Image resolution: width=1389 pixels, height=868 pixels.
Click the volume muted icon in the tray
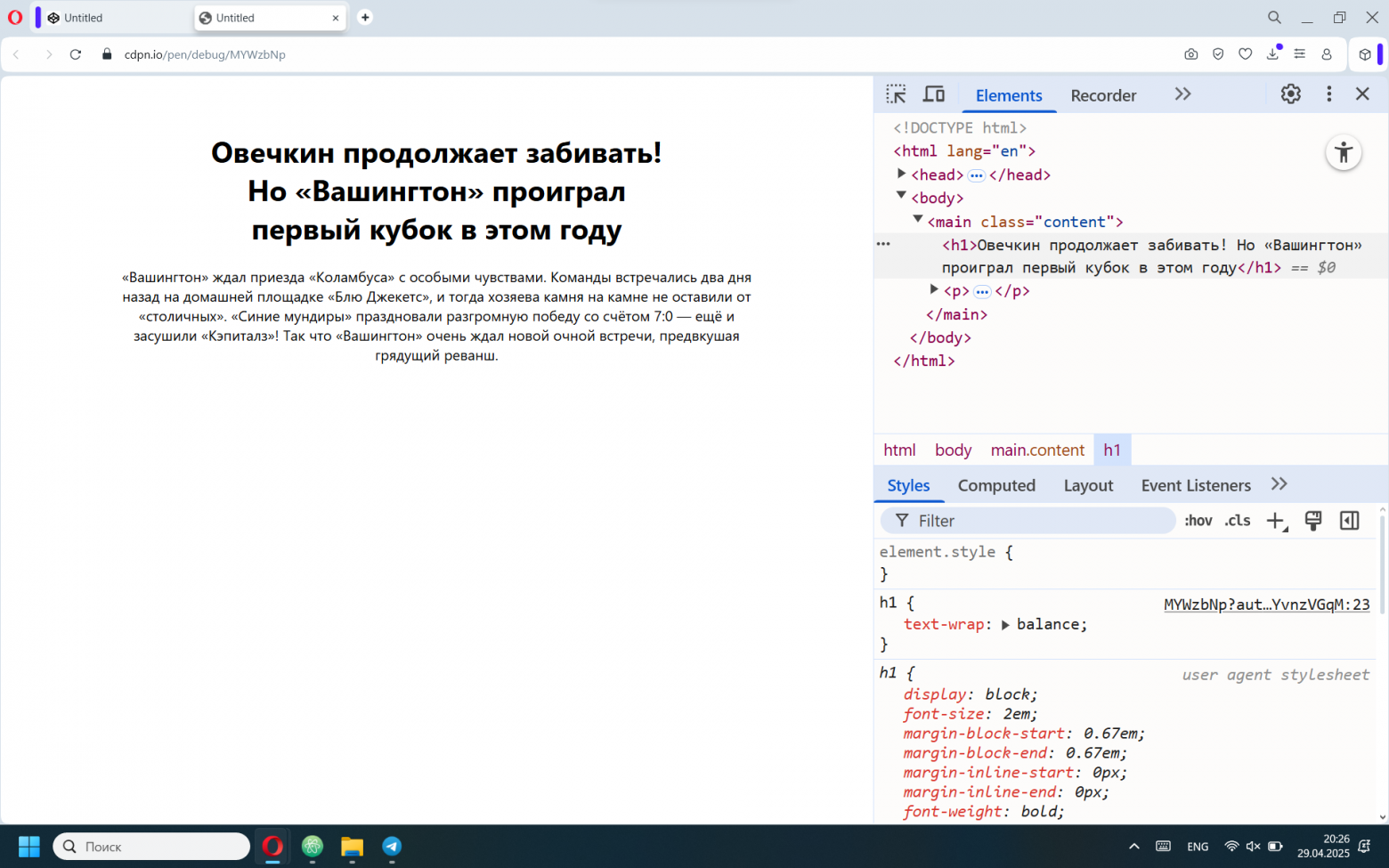(1253, 846)
